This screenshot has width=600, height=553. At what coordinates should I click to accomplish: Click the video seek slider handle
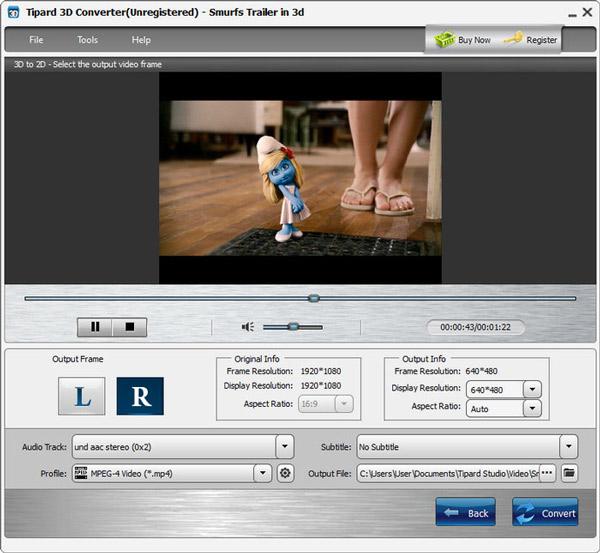[314, 298]
